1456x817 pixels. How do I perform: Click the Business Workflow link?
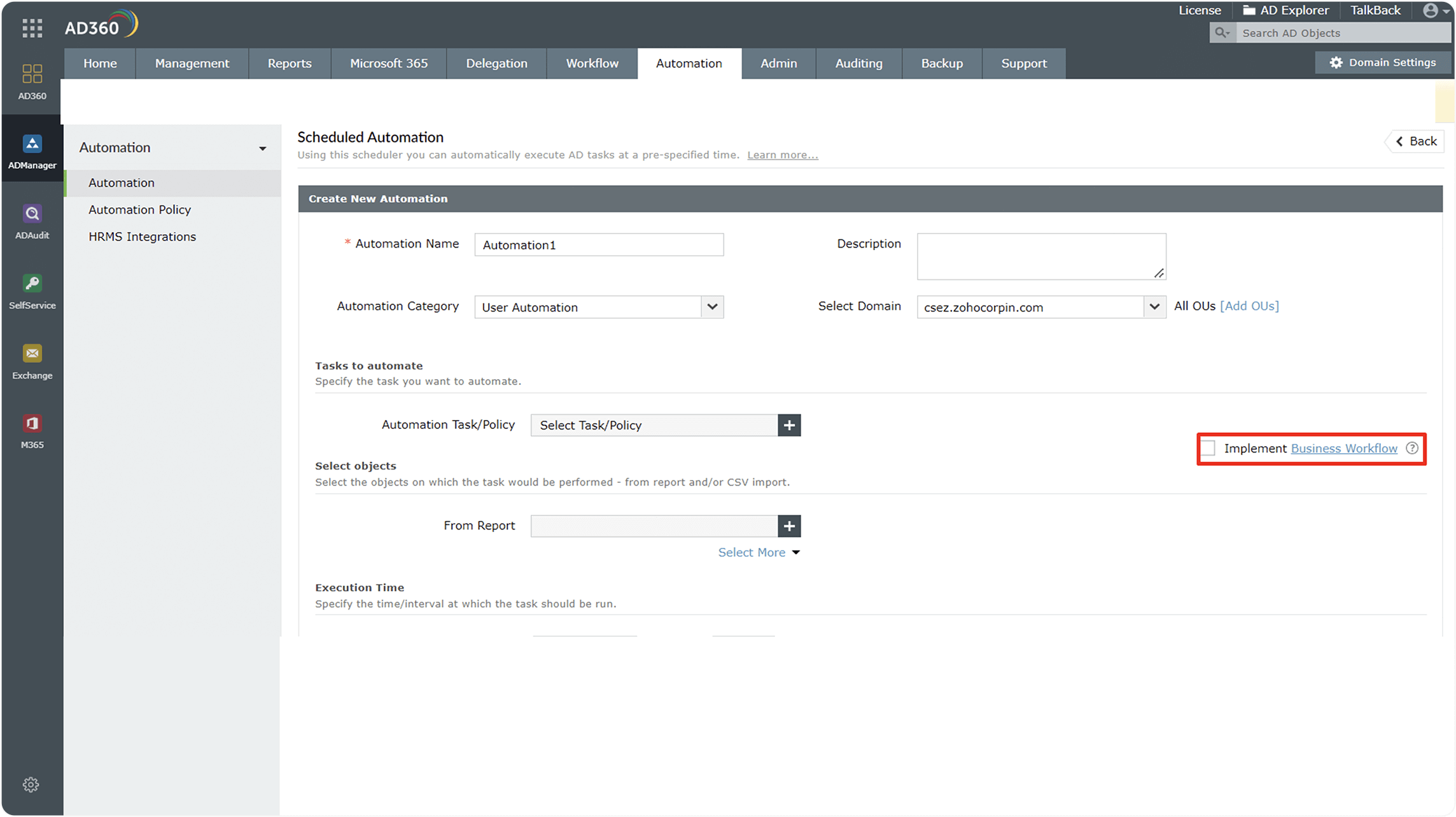click(x=1344, y=447)
